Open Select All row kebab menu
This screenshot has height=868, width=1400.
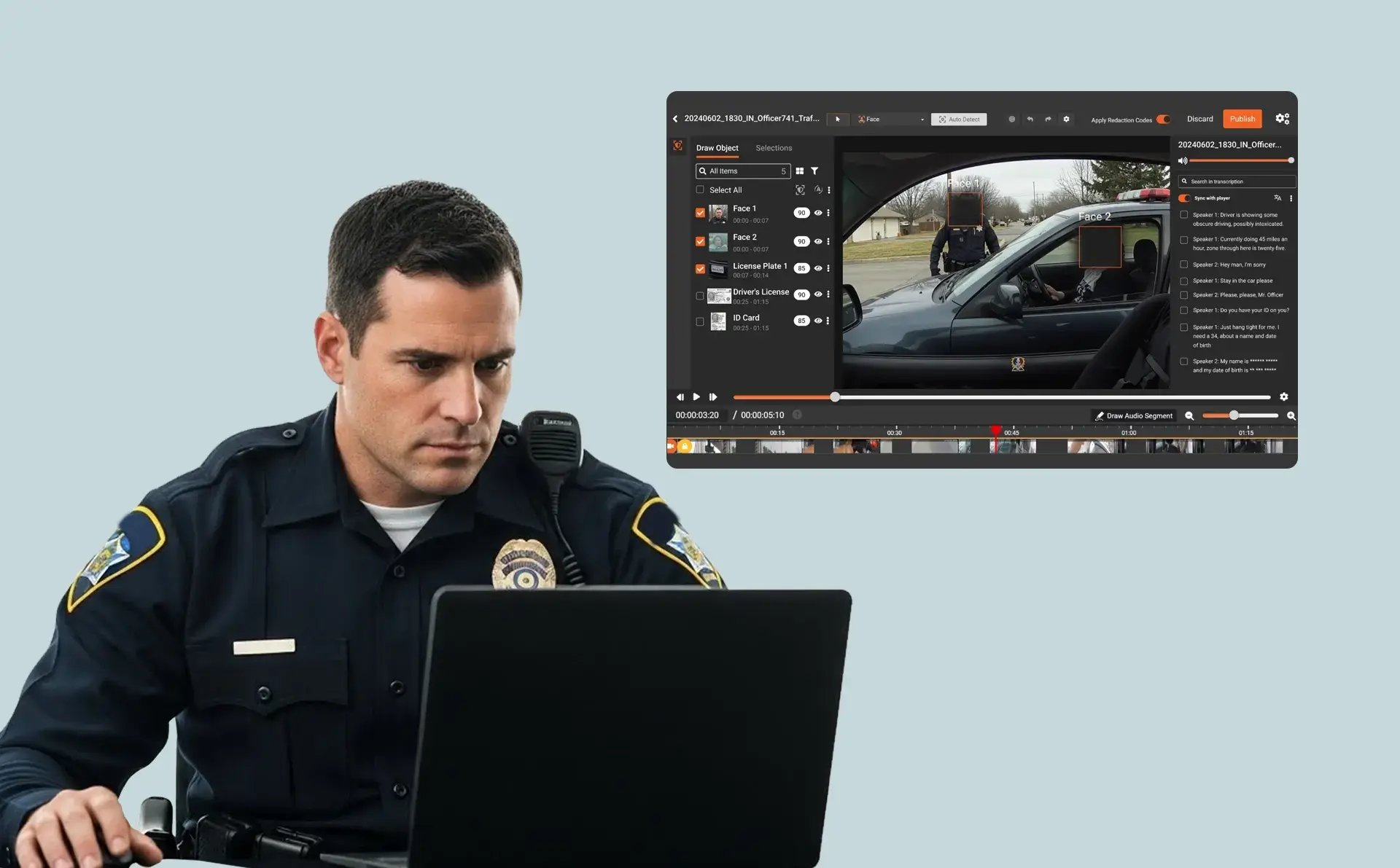(x=829, y=190)
